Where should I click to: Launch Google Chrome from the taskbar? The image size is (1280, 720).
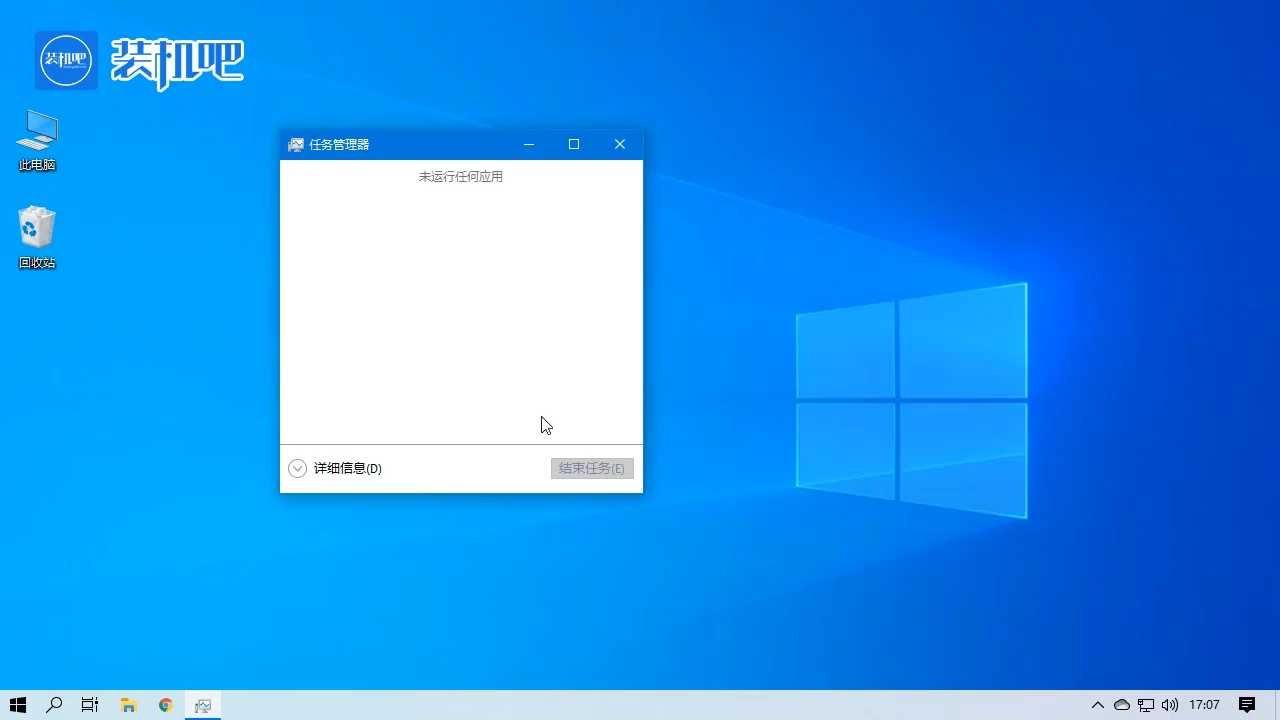(165, 705)
